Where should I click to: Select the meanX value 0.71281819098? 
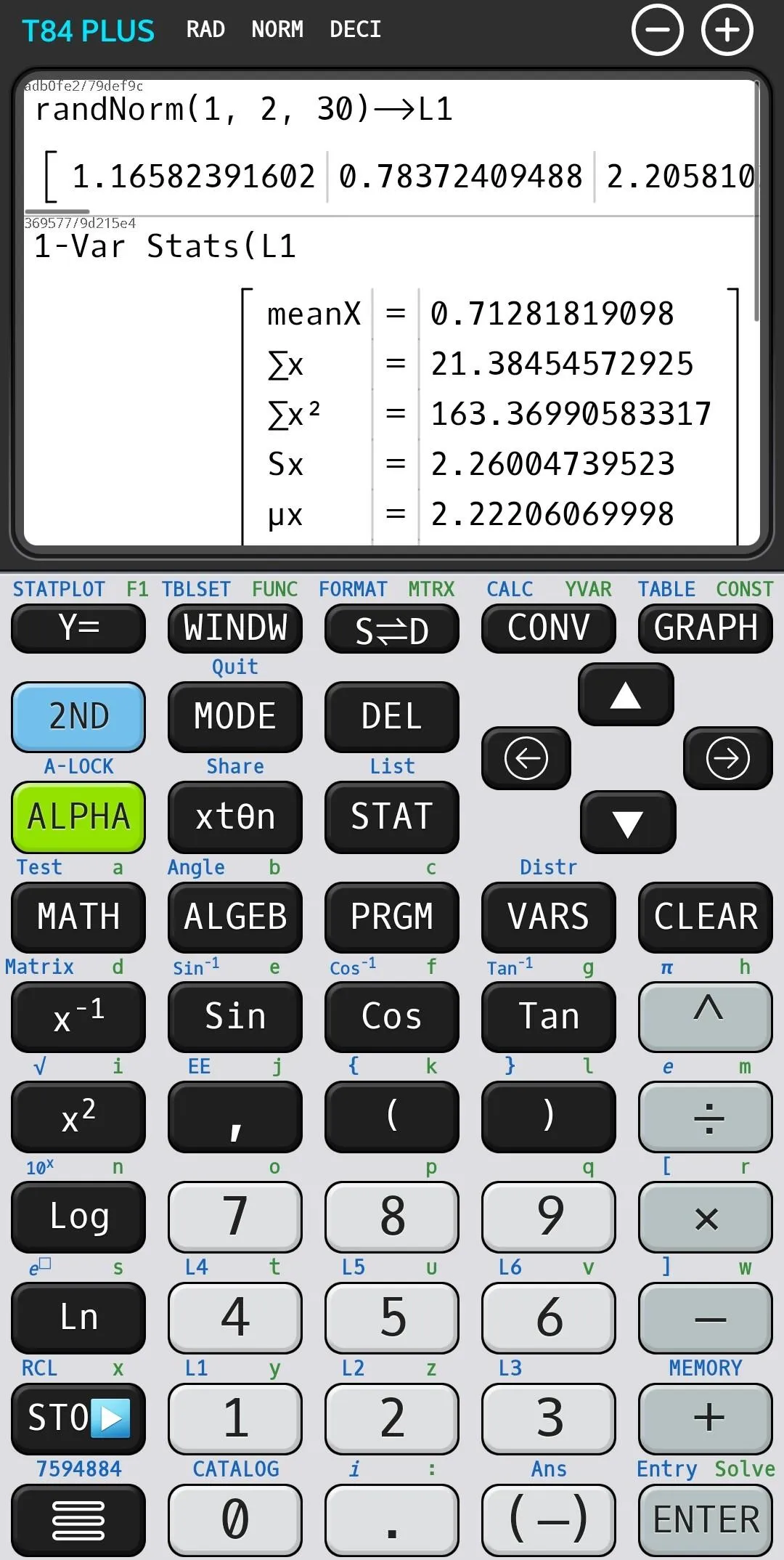tap(552, 314)
